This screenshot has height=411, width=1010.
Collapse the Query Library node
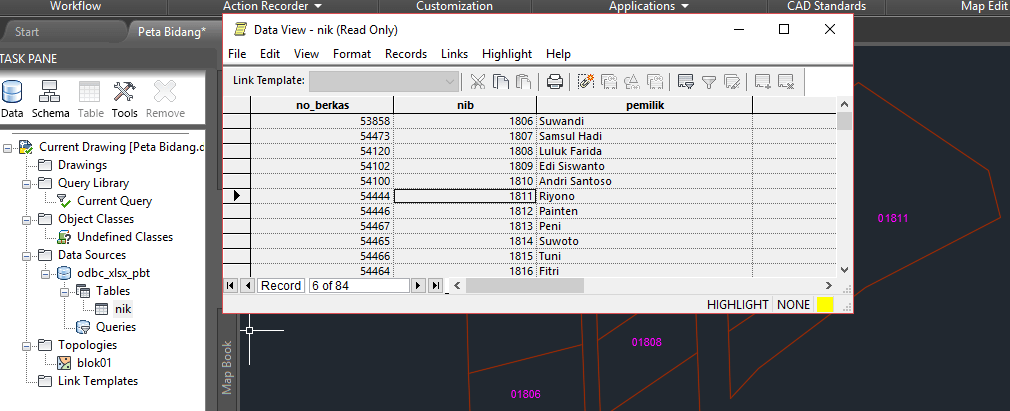(x=27, y=184)
